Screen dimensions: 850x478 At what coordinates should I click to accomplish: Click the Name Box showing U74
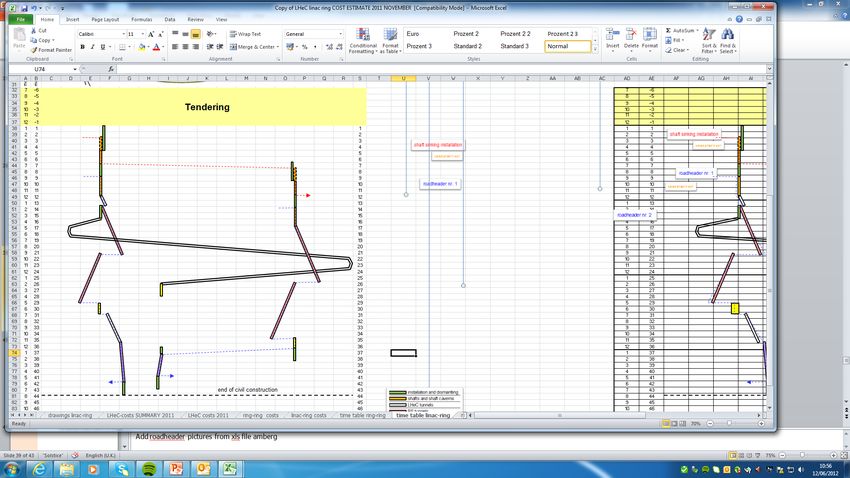(x=40, y=69)
